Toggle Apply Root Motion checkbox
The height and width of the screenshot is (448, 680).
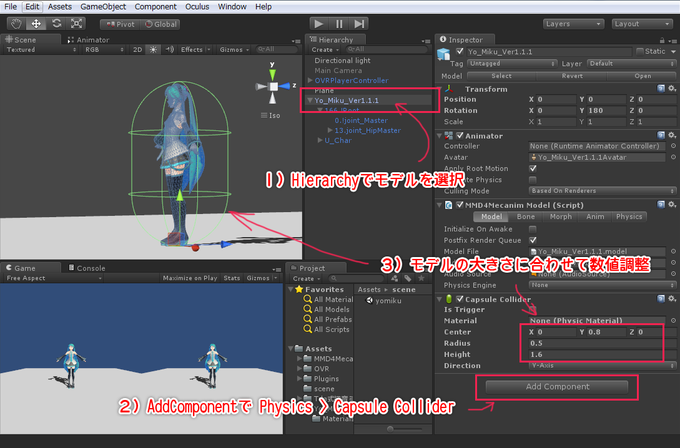point(533,168)
